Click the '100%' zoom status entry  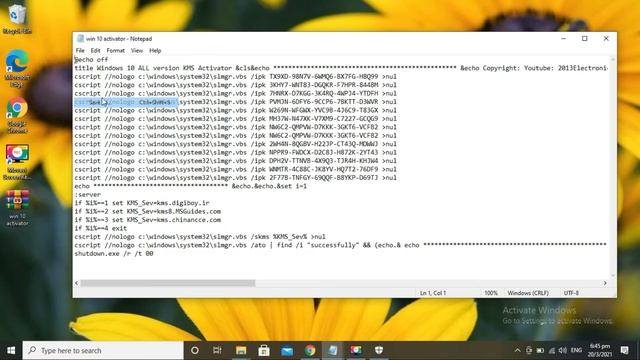pyautogui.click(x=491, y=293)
